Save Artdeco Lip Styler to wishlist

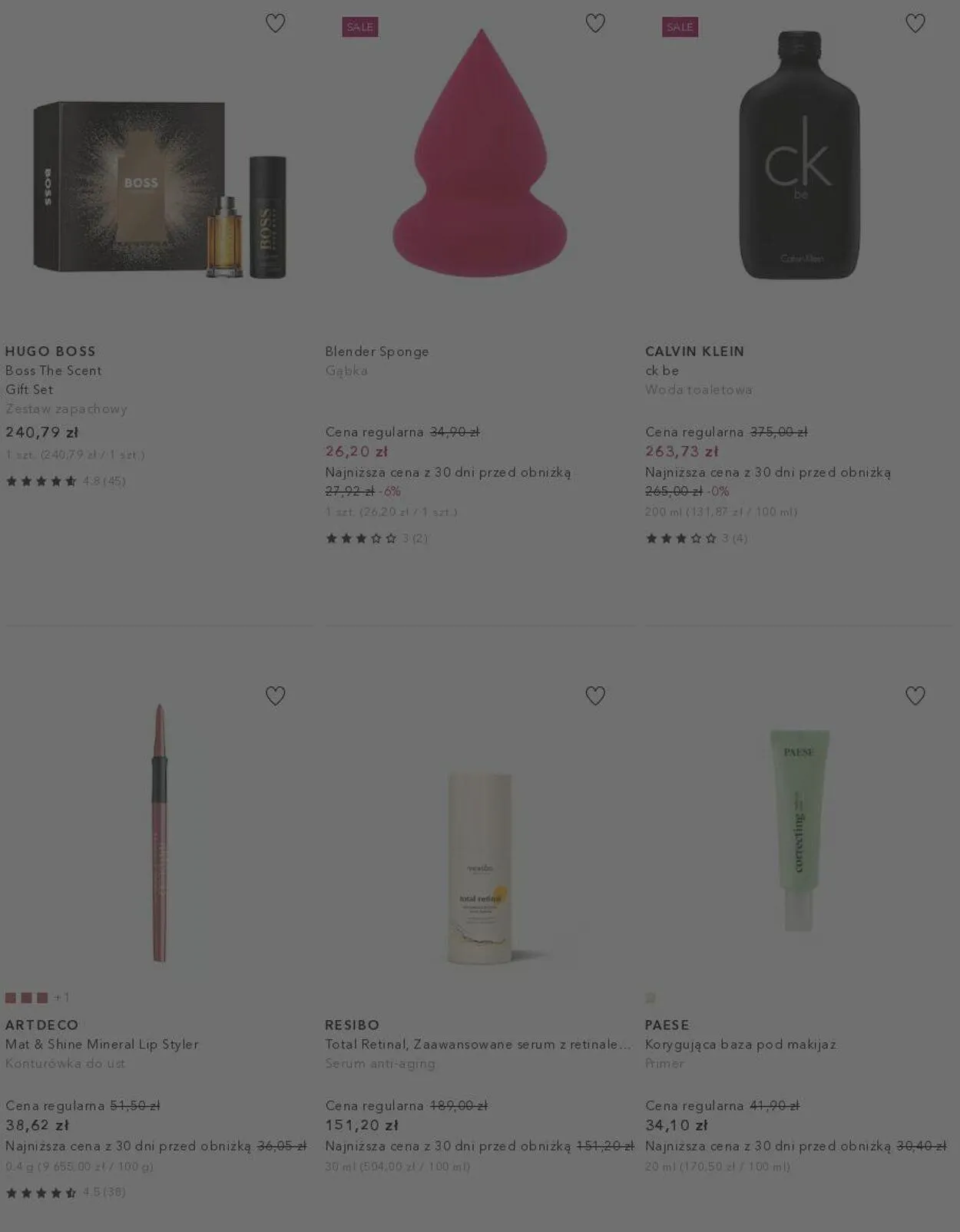275,696
